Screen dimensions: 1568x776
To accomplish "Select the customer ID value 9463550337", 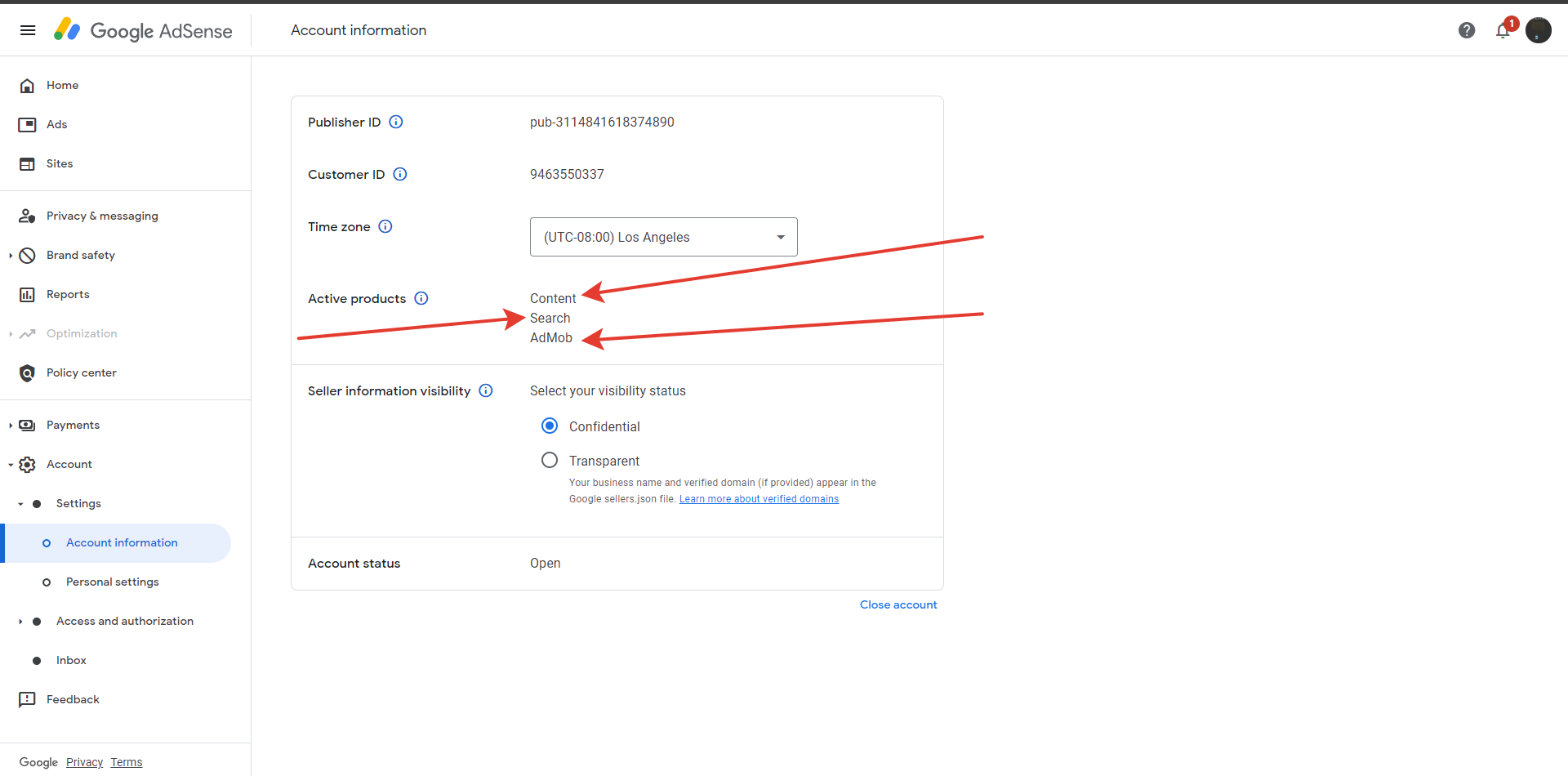I will click(x=567, y=174).
